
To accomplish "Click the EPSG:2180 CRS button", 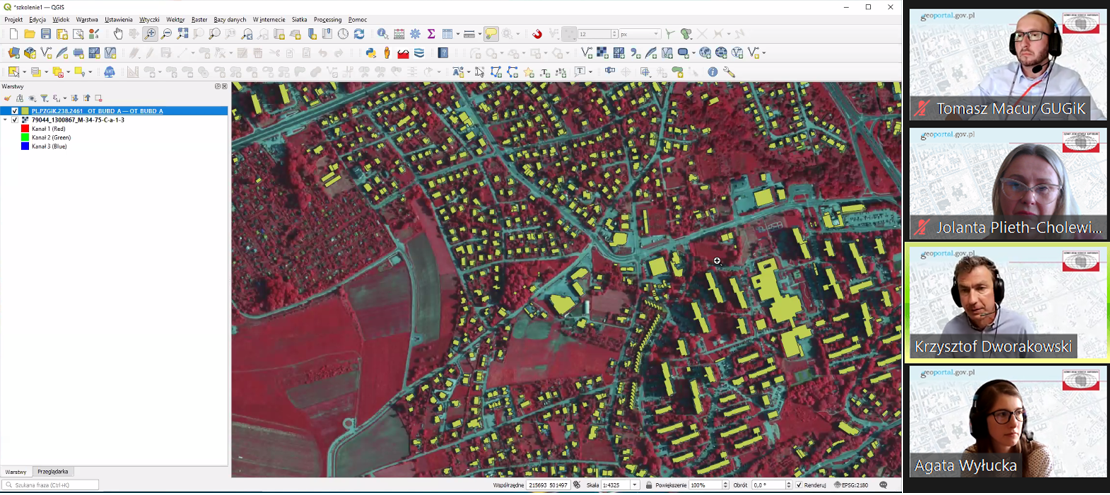I will pos(850,485).
